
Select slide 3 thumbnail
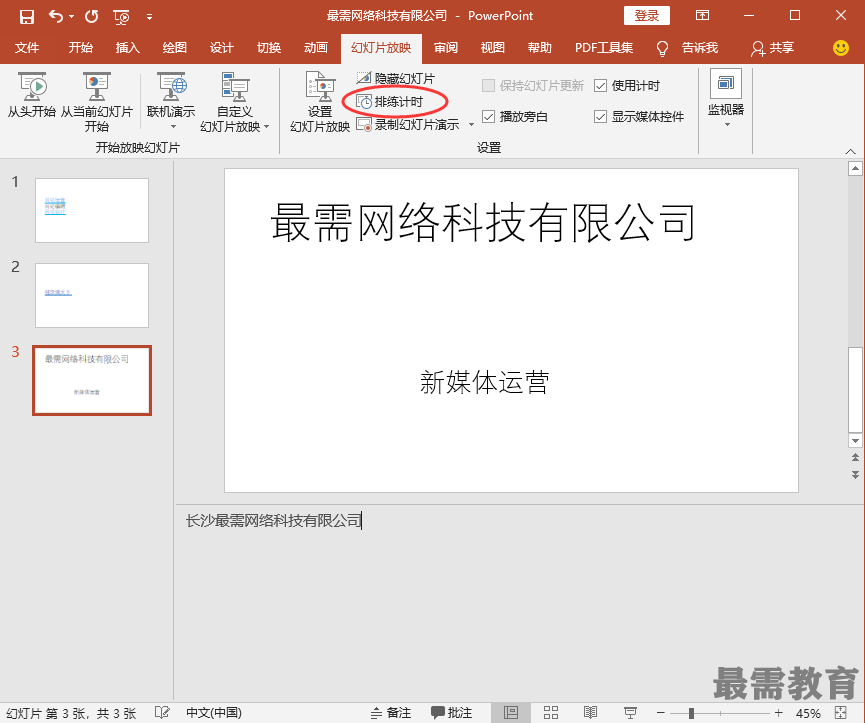[x=92, y=380]
